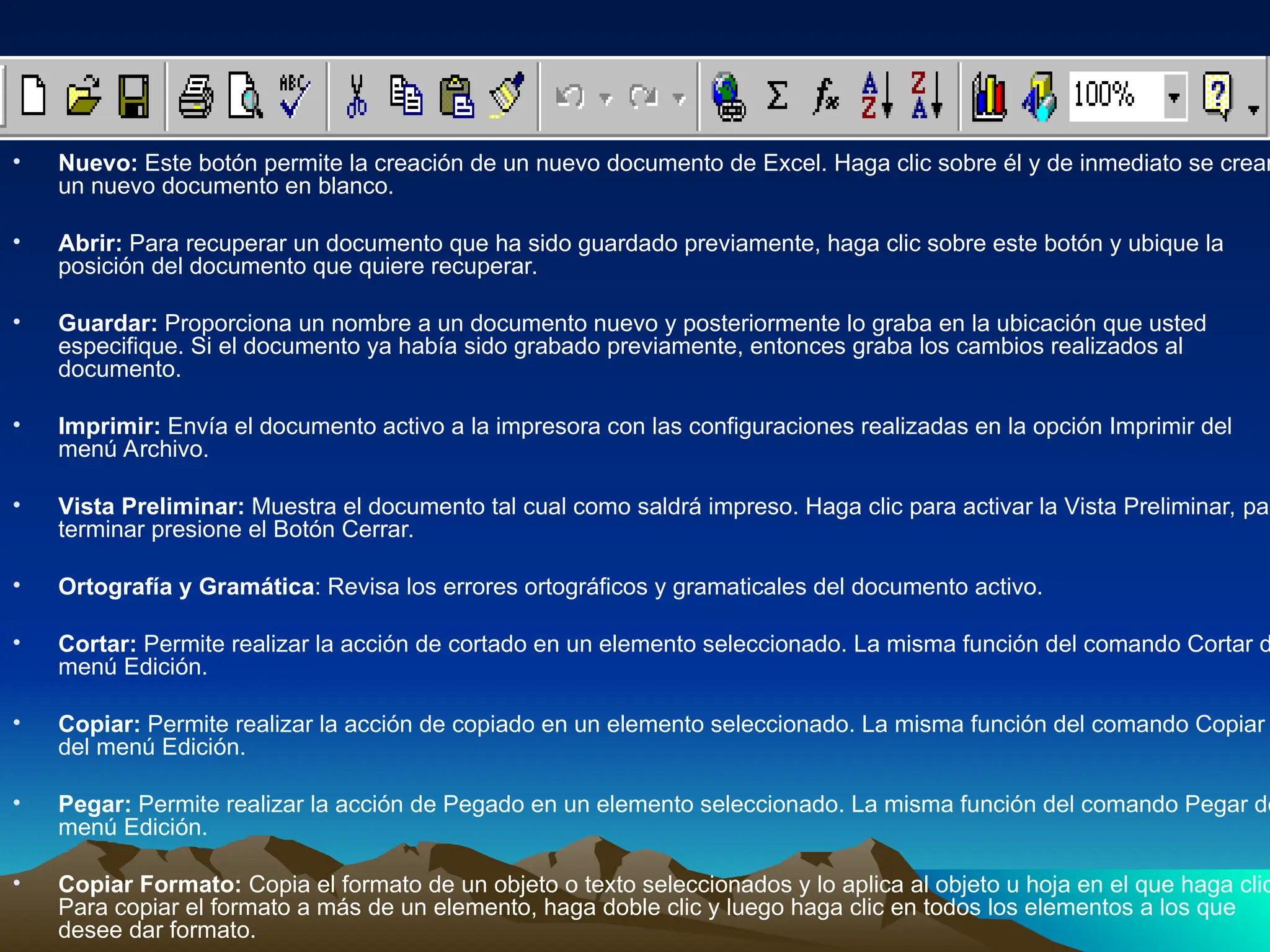Screen dimensions: 1270x952
Task: Click the bold text 'Copiar:'
Action: click(x=99, y=724)
